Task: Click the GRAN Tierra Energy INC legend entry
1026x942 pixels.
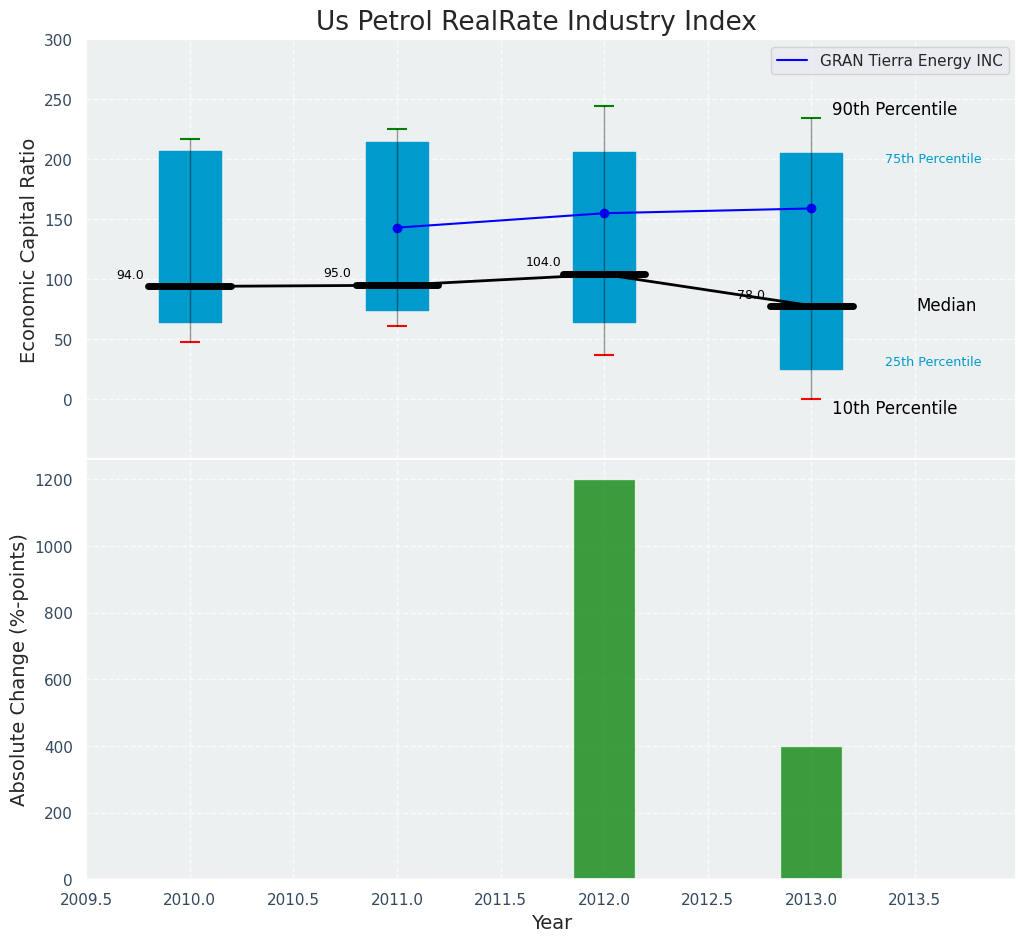Action: tap(910, 60)
